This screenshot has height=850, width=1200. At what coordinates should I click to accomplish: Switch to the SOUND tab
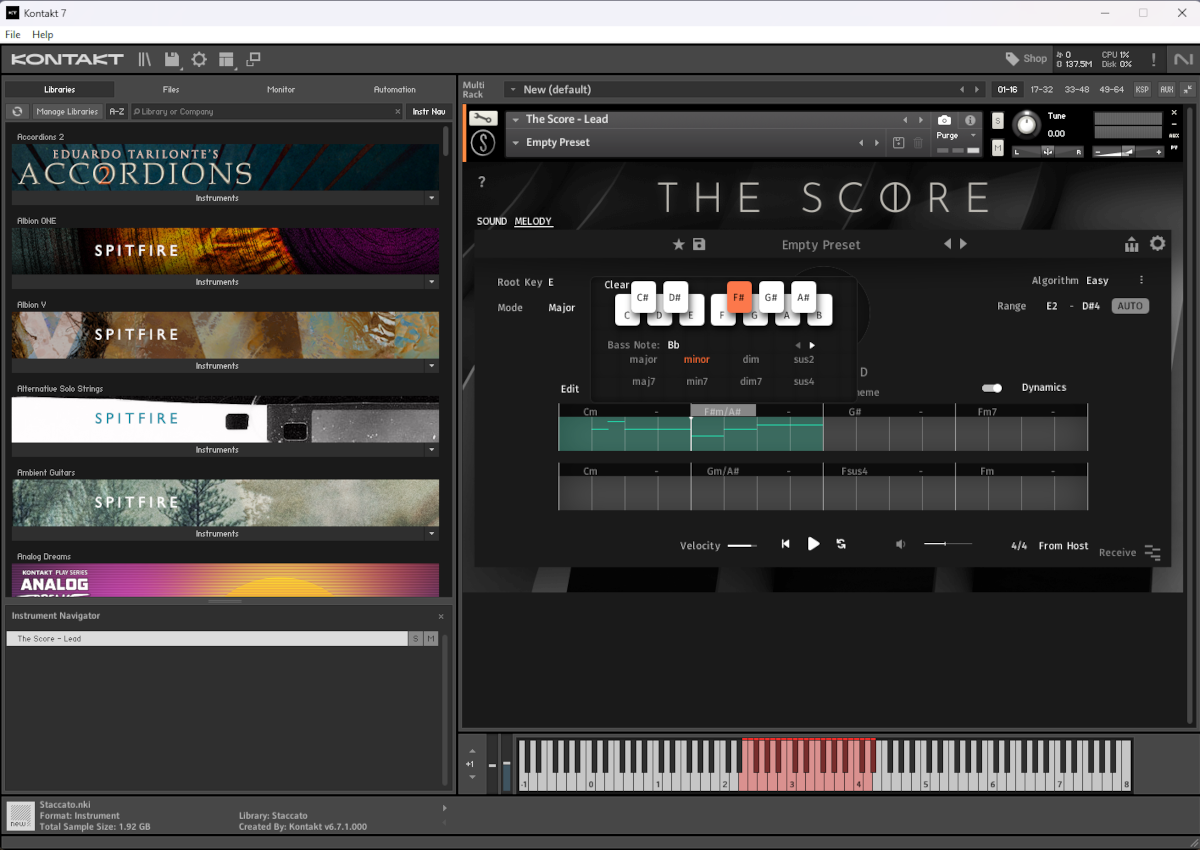tap(492, 221)
